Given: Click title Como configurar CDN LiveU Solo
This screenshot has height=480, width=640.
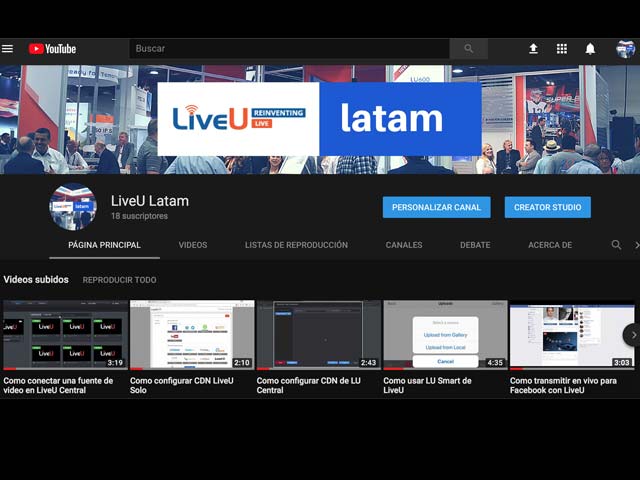Looking at the screenshot, I should (182, 385).
